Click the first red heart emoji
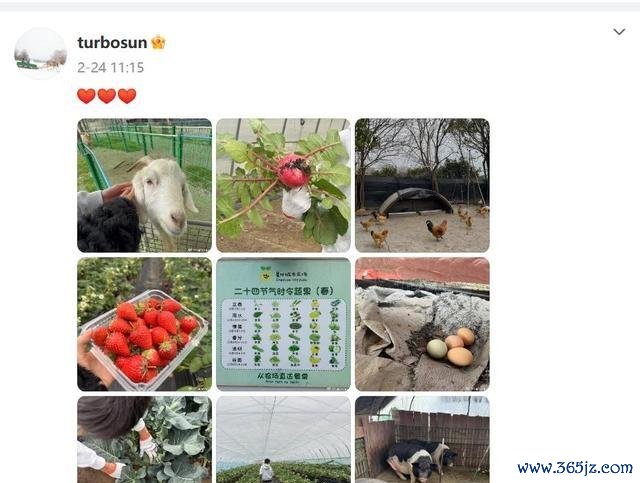The image size is (640, 483). [x=86, y=96]
